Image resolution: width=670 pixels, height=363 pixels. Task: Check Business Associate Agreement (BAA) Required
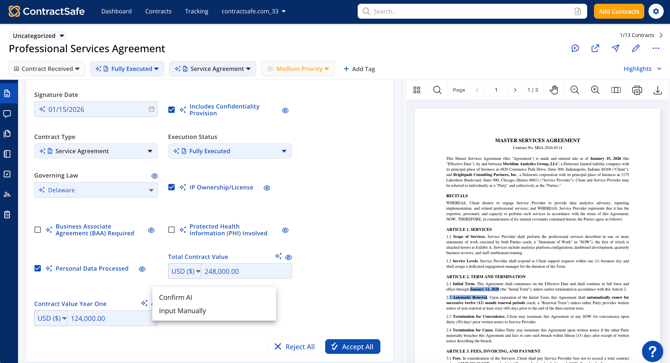[x=38, y=230]
